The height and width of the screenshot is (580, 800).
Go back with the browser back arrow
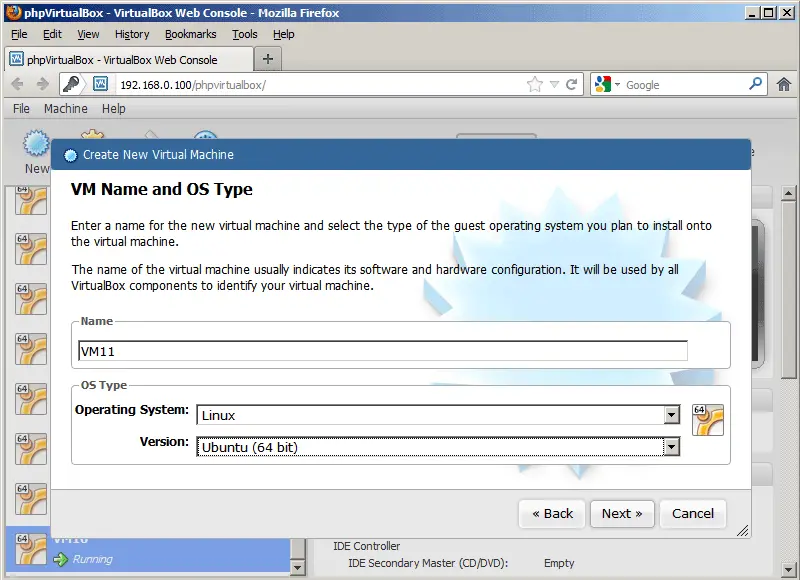click(x=17, y=84)
